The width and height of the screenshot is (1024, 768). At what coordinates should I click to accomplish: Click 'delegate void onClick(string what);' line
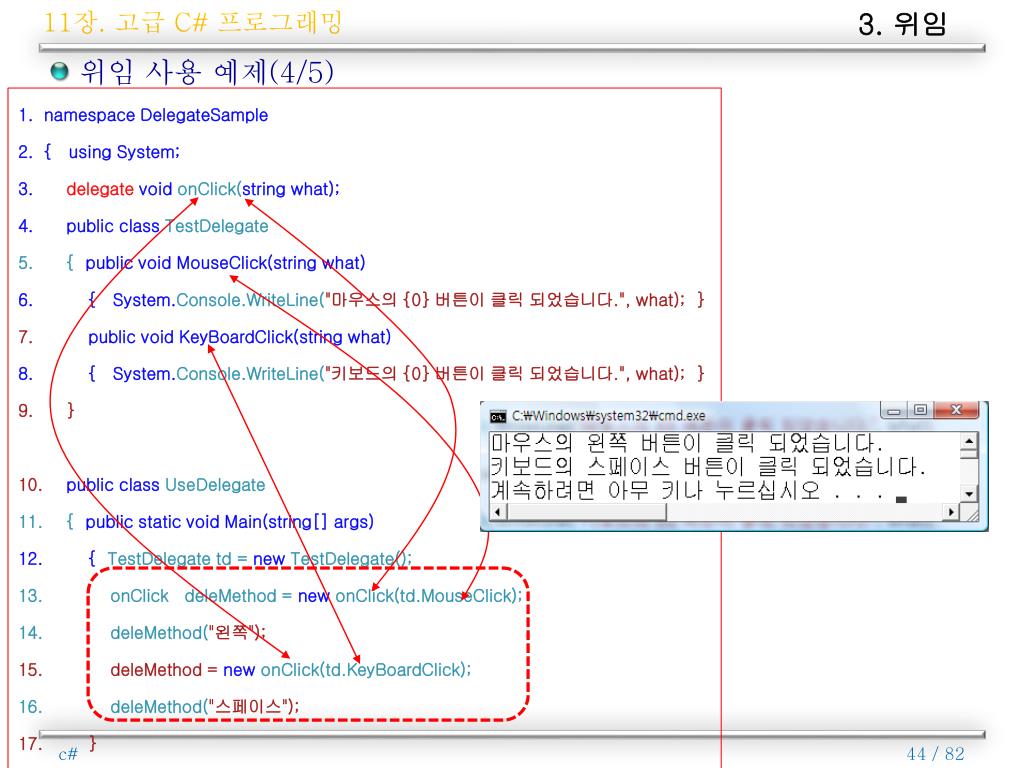202,189
